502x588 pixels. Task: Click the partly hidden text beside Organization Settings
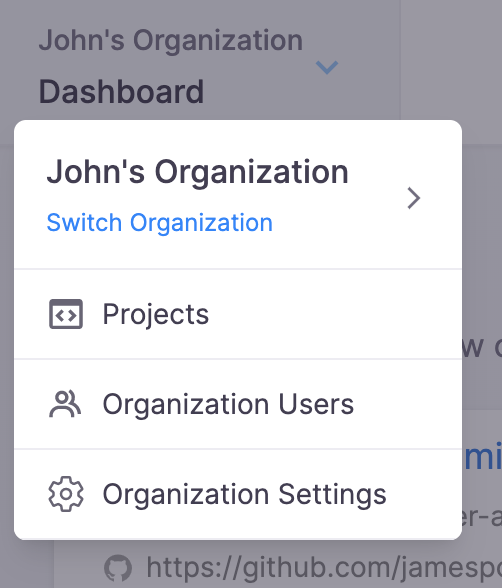[482, 518]
